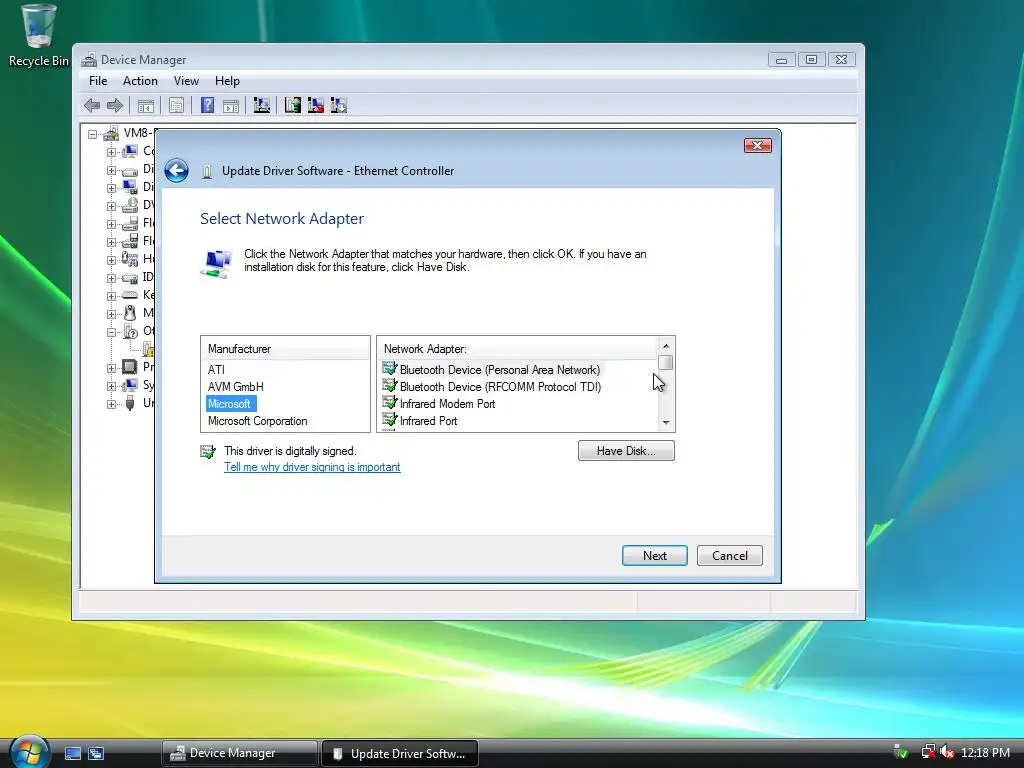1024x768 pixels.
Task: Click the USB plug icon in the tree
Action: 130,403
